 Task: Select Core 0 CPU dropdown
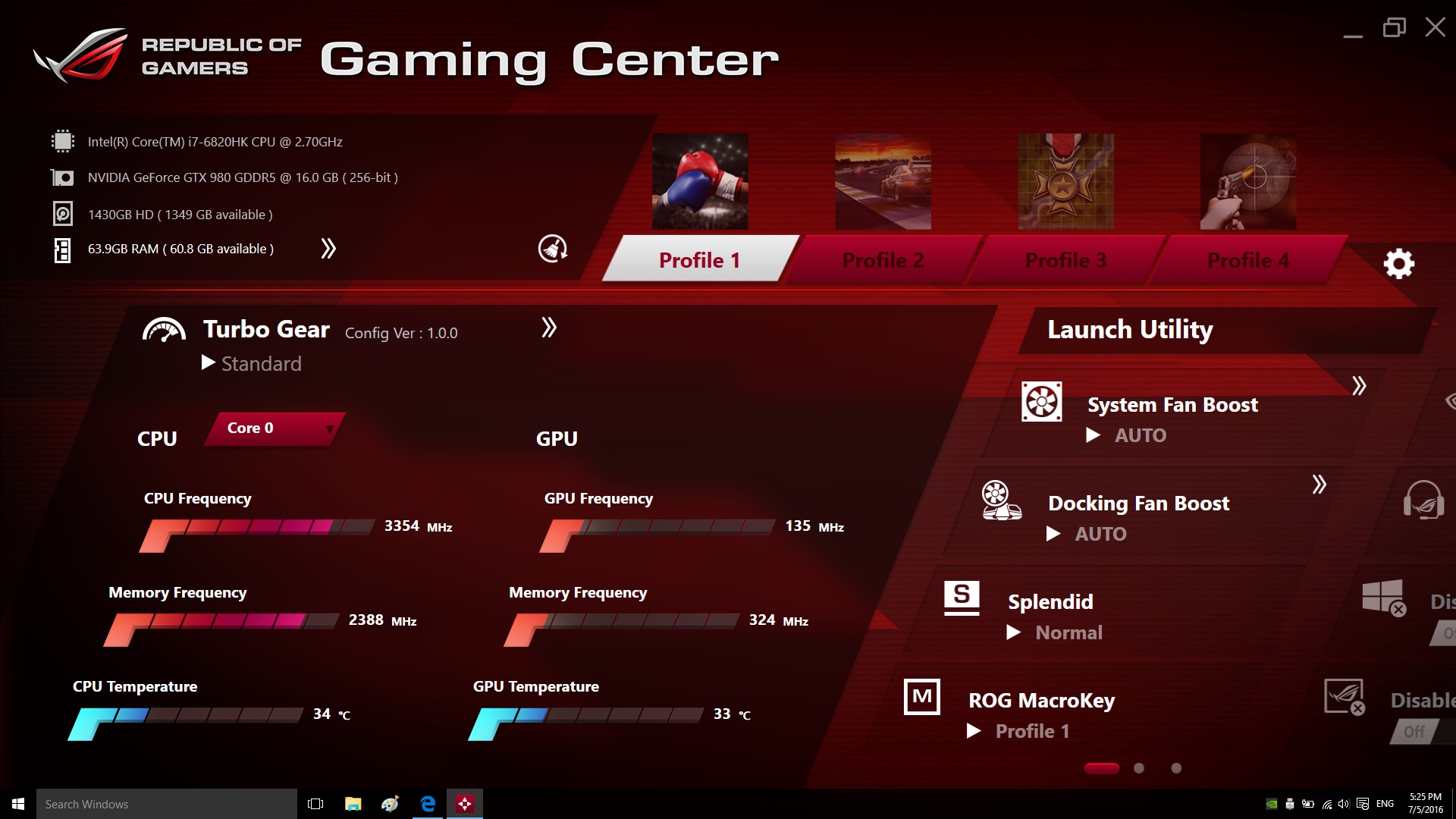tap(275, 427)
